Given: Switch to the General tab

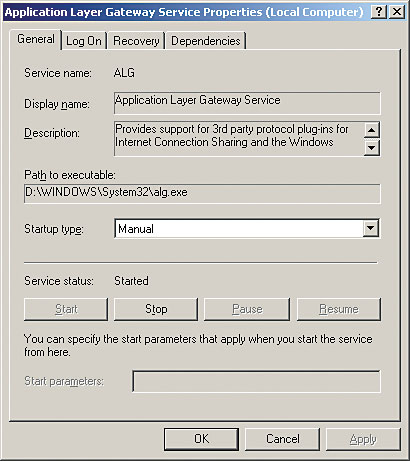Looking at the screenshot, I should click(x=36, y=39).
